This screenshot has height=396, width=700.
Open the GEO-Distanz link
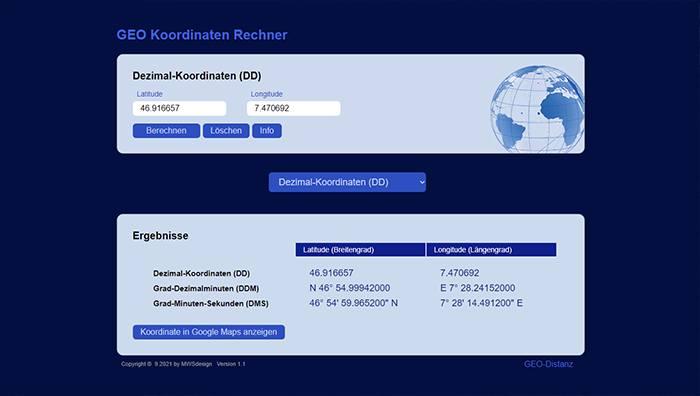click(548, 364)
